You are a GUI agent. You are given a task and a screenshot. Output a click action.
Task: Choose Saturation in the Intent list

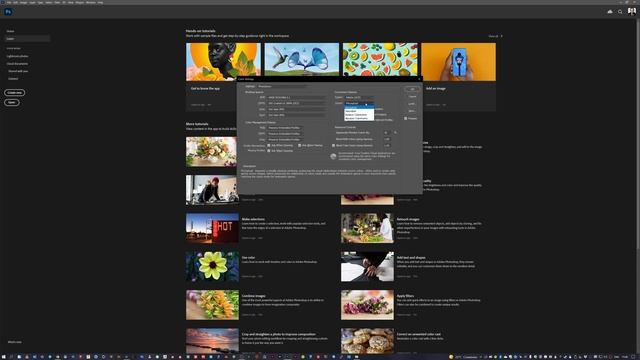point(359,111)
